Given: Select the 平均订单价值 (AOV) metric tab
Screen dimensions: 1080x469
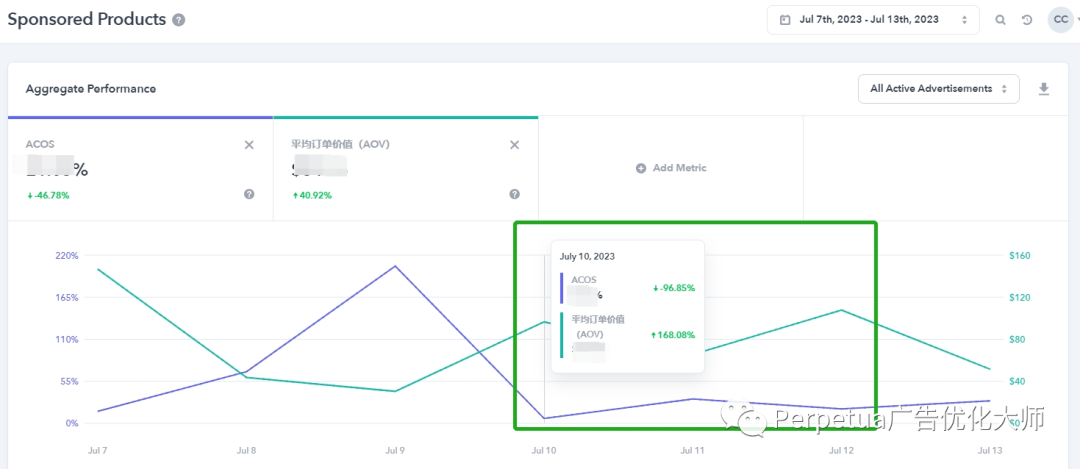Looking at the screenshot, I should (x=405, y=167).
